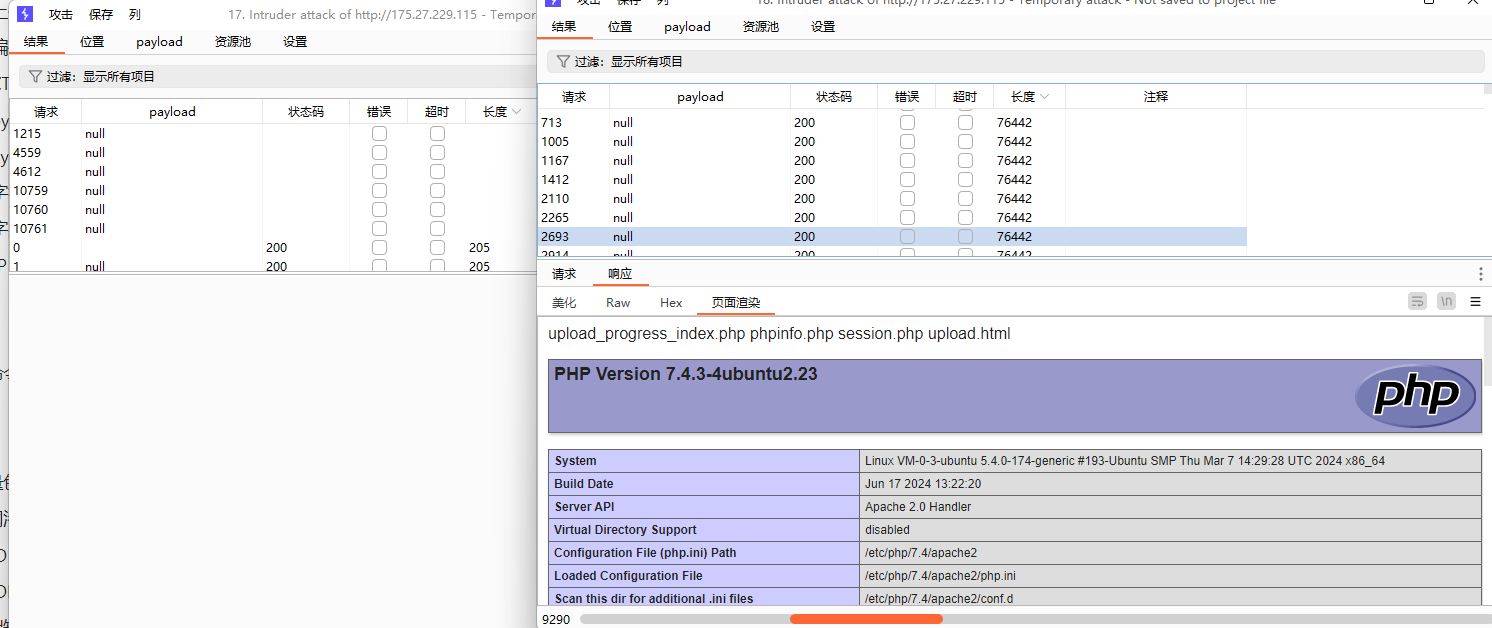Click PHP Version 7.4.3-4ubuntu2.23 heading
This screenshot has height=628, width=1492.
pyautogui.click(x=686, y=374)
